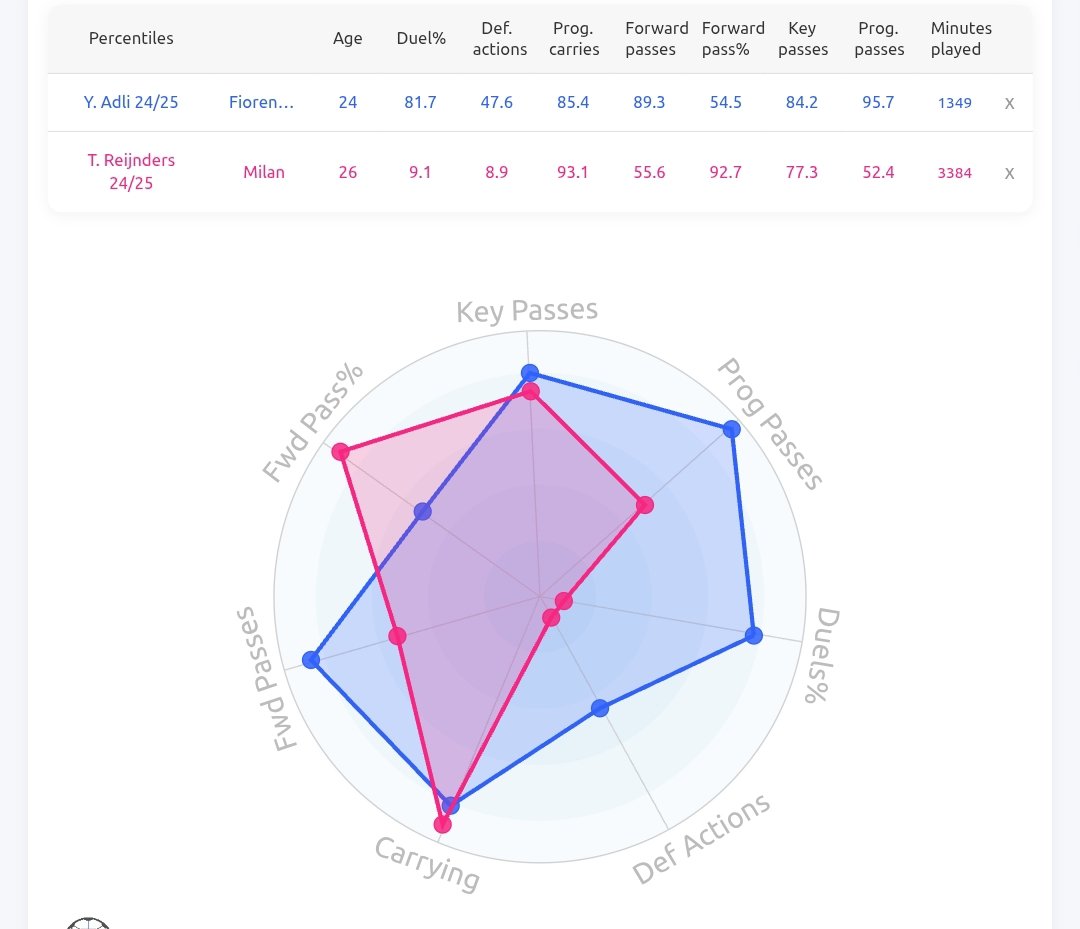Viewport: 1080px width, 929px height.
Task: Open T. Reijnders 24/25 player link
Action: coord(131,171)
